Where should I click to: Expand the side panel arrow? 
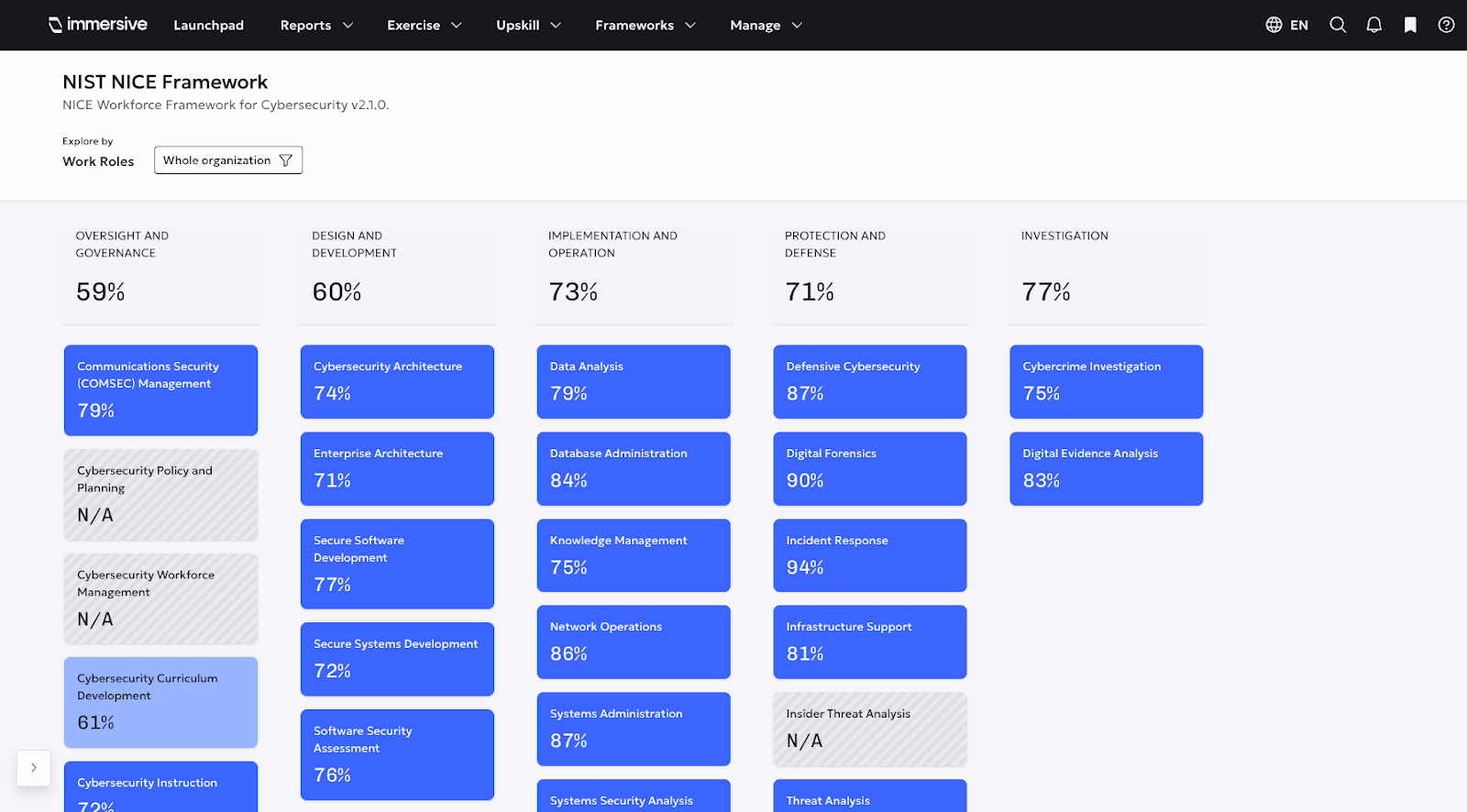click(x=34, y=768)
